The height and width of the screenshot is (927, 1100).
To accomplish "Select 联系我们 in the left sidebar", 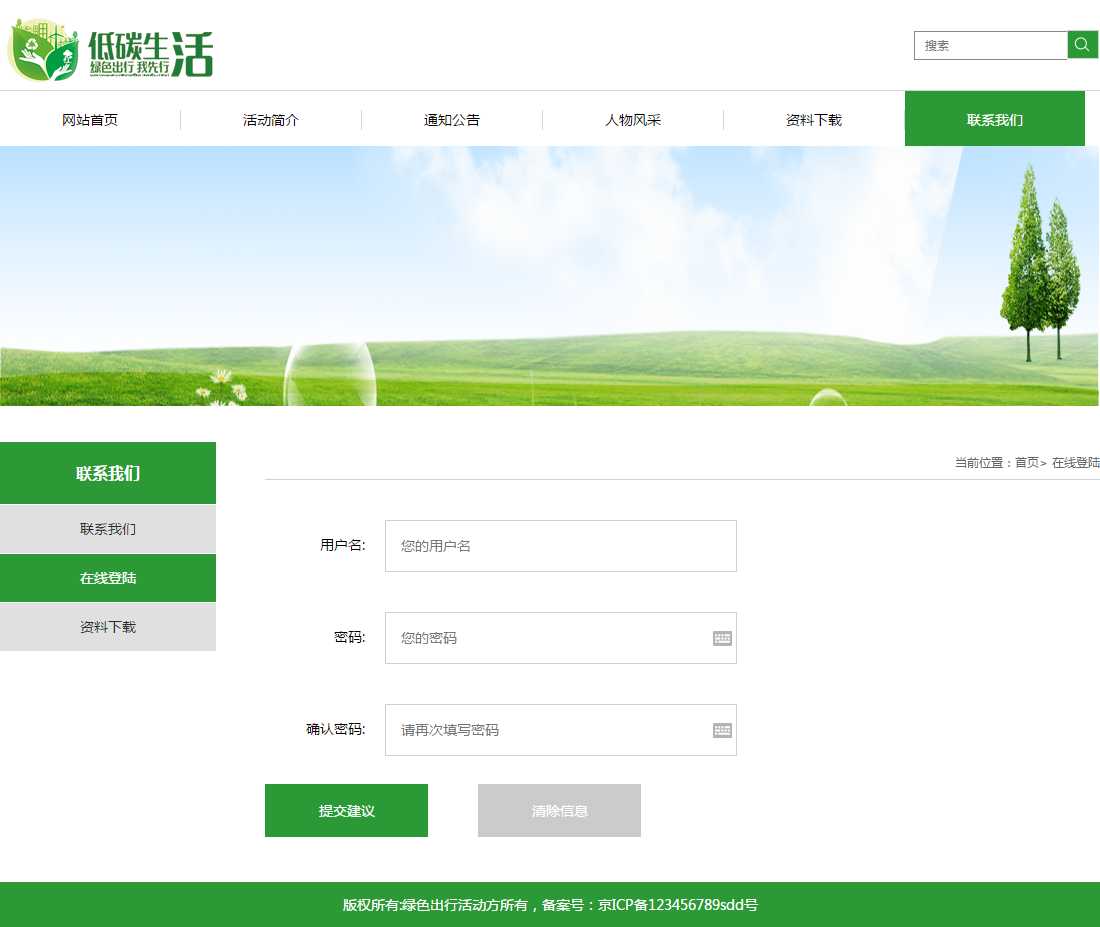I will (108, 529).
